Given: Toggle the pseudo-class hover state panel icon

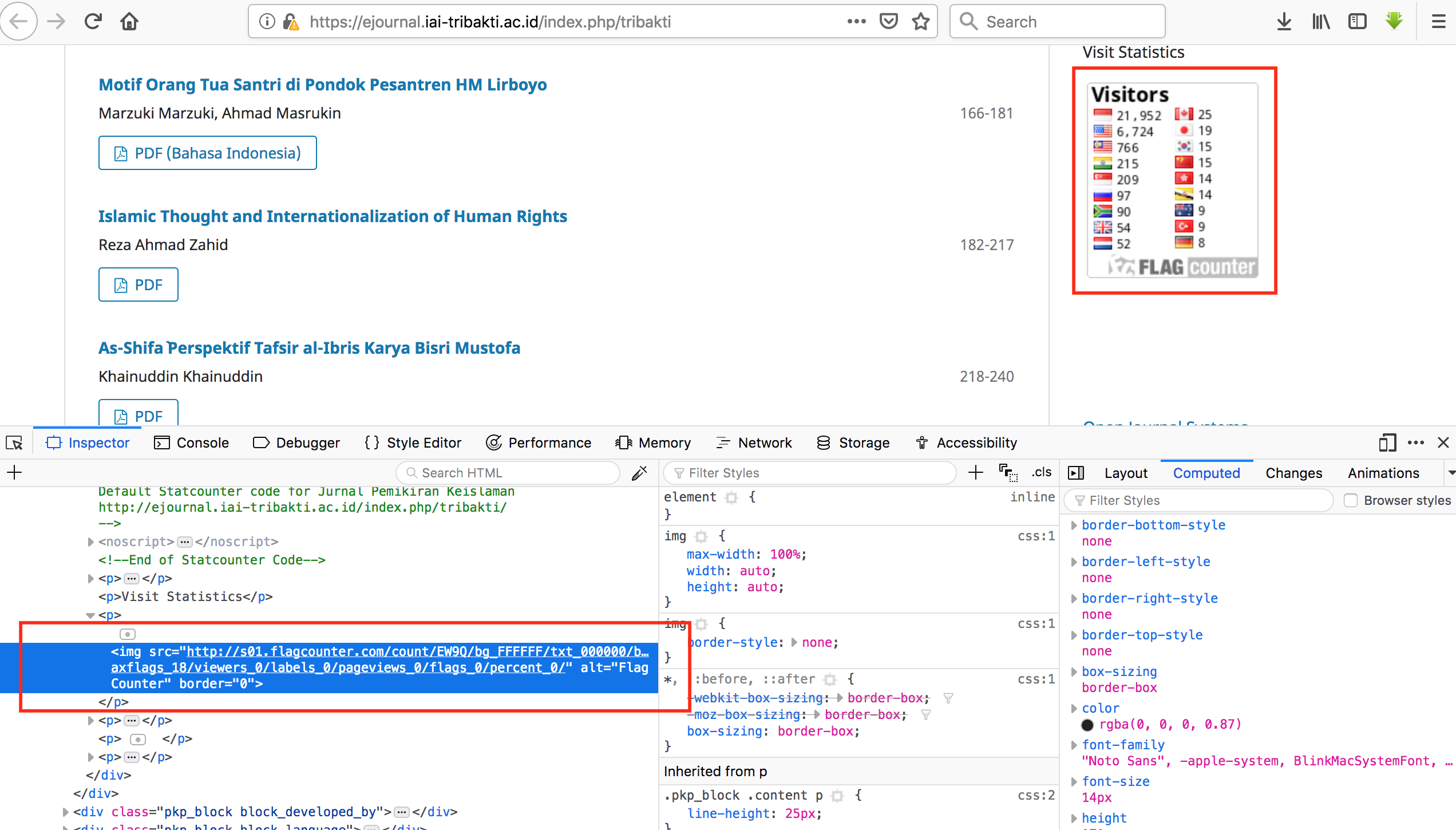Looking at the screenshot, I should [x=1008, y=473].
